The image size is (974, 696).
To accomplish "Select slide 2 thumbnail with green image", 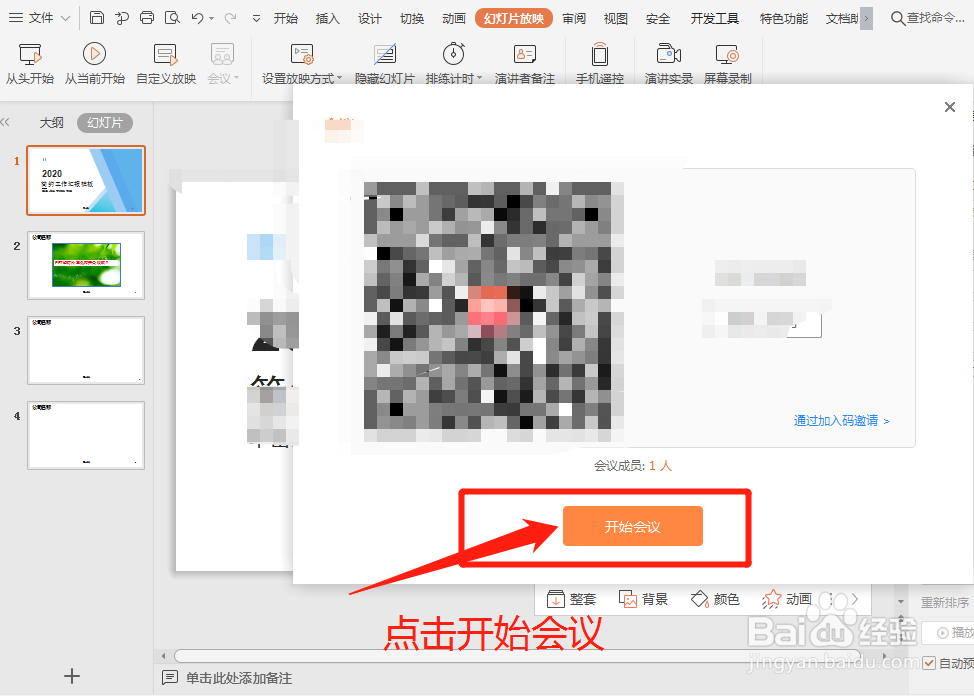I will tap(86, 265).
